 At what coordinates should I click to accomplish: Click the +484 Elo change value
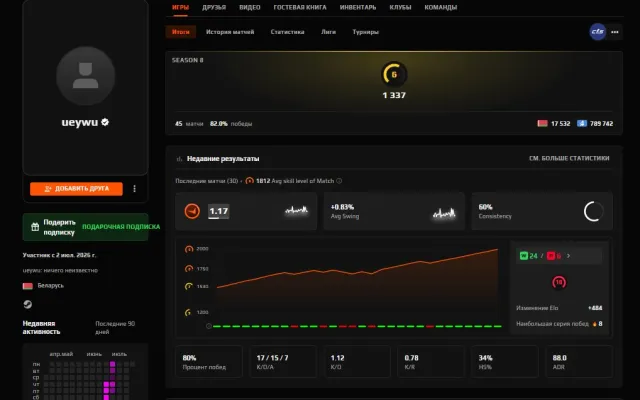595,308
